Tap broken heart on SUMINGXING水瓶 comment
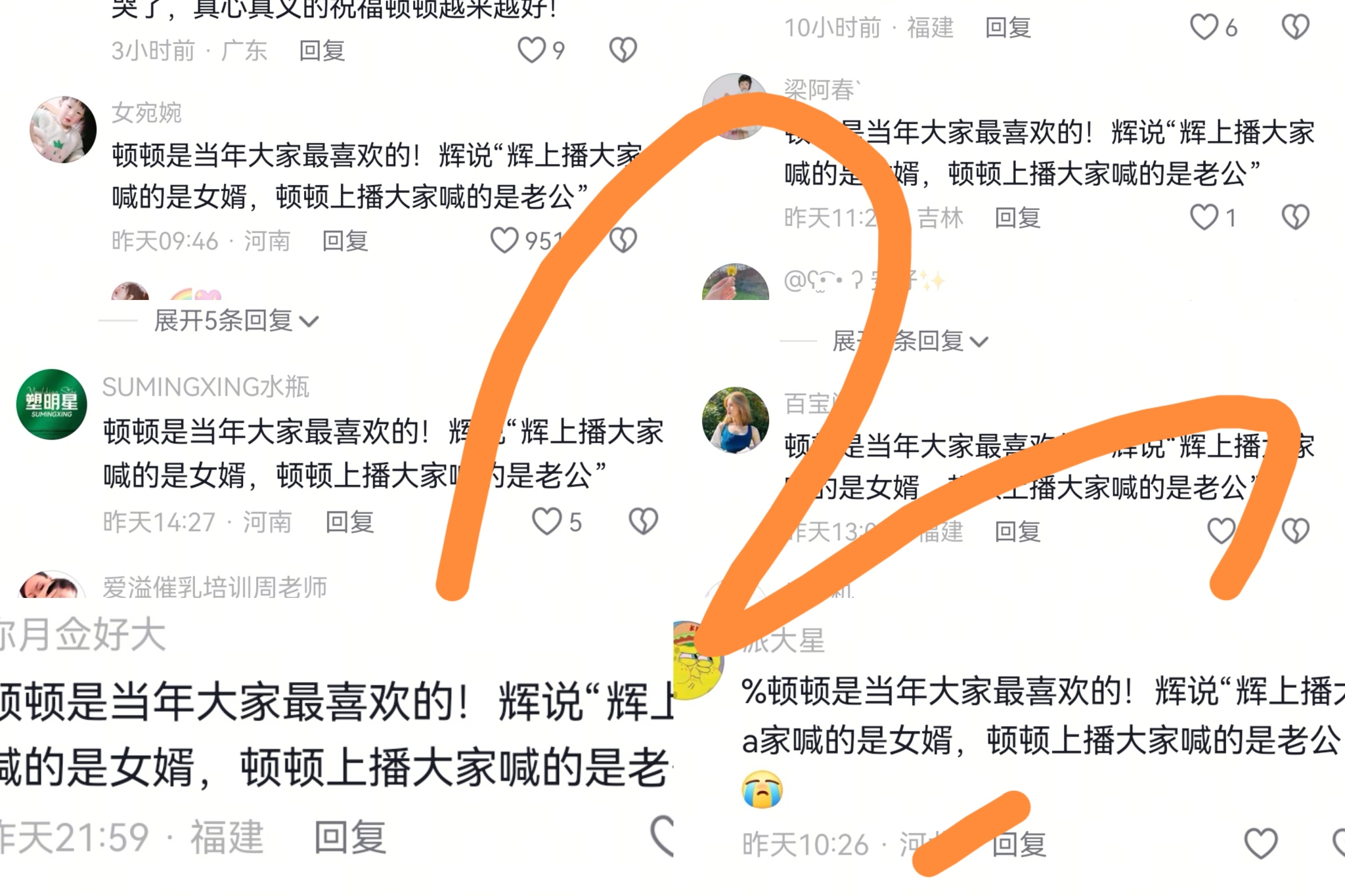This screenshot has width=1345, height=896. (643, 522)
